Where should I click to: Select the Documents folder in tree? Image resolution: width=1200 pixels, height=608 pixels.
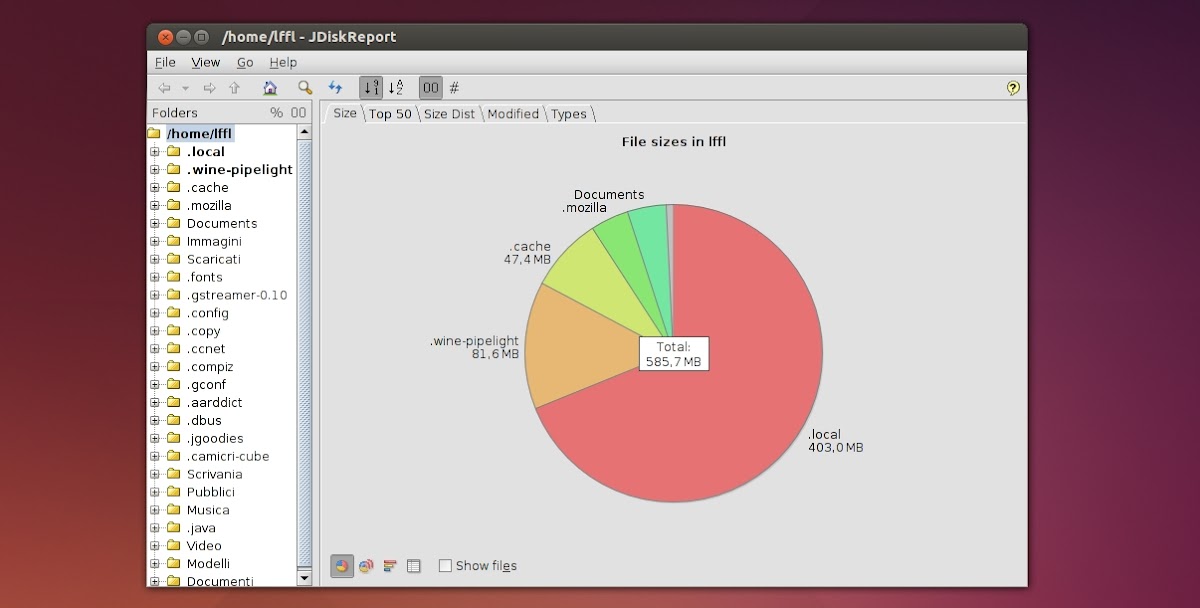pos(222,224)
